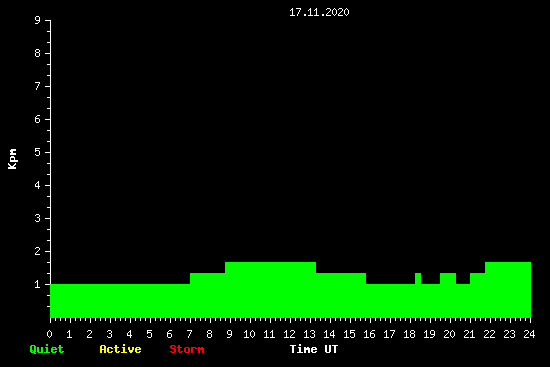Click hour 18 on the time axis

[x=409, y=334]
